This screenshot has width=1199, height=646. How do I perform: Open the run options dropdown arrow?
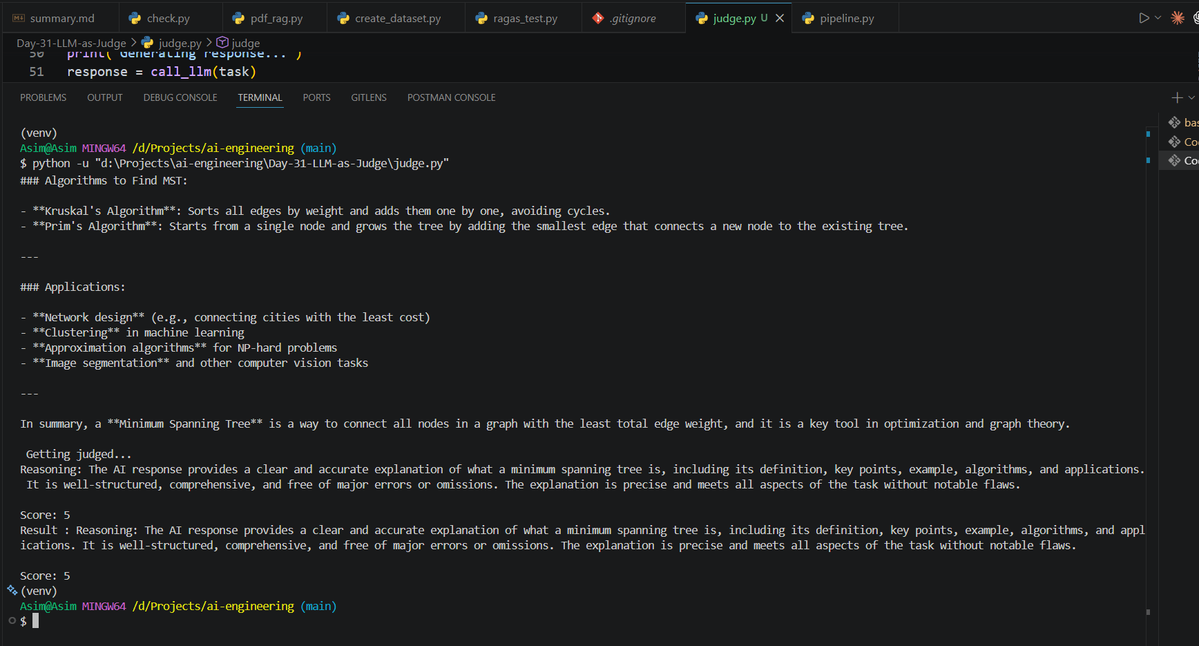point(1158,18)
